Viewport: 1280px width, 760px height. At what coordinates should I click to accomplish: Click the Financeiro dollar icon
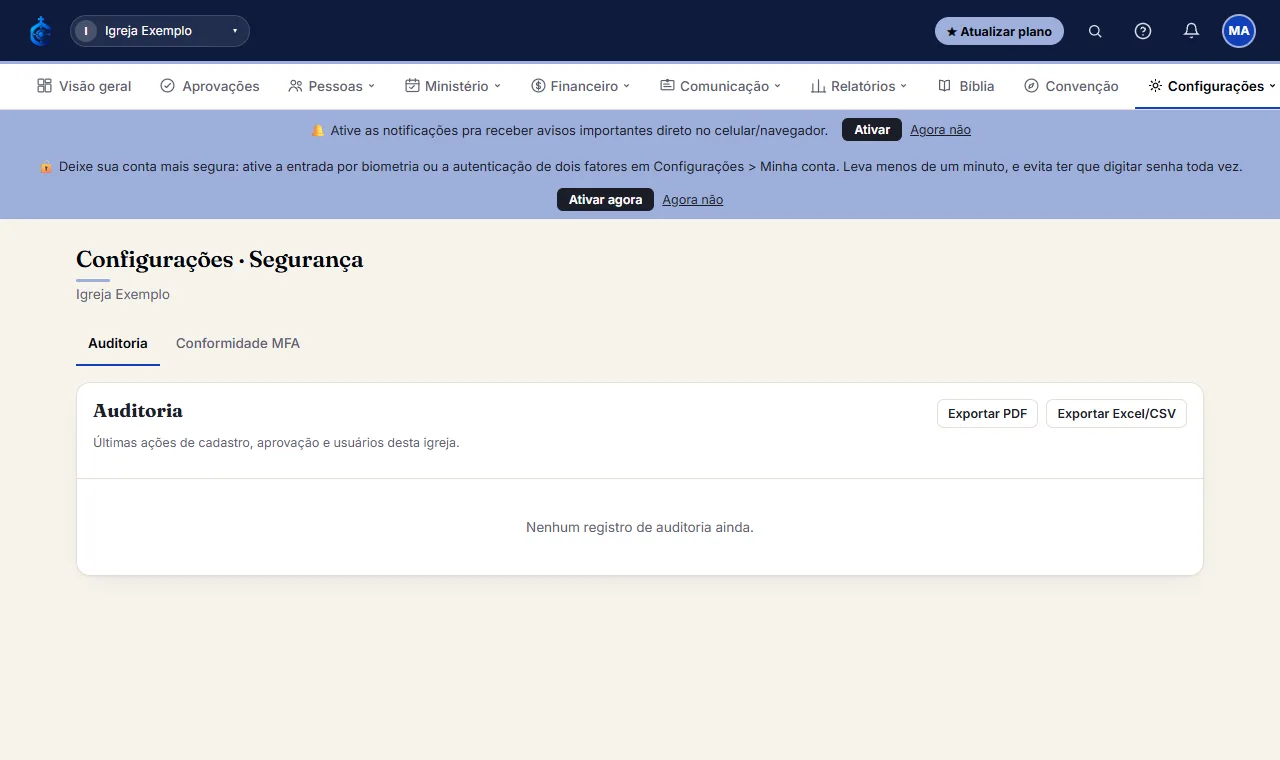[538, 86]
